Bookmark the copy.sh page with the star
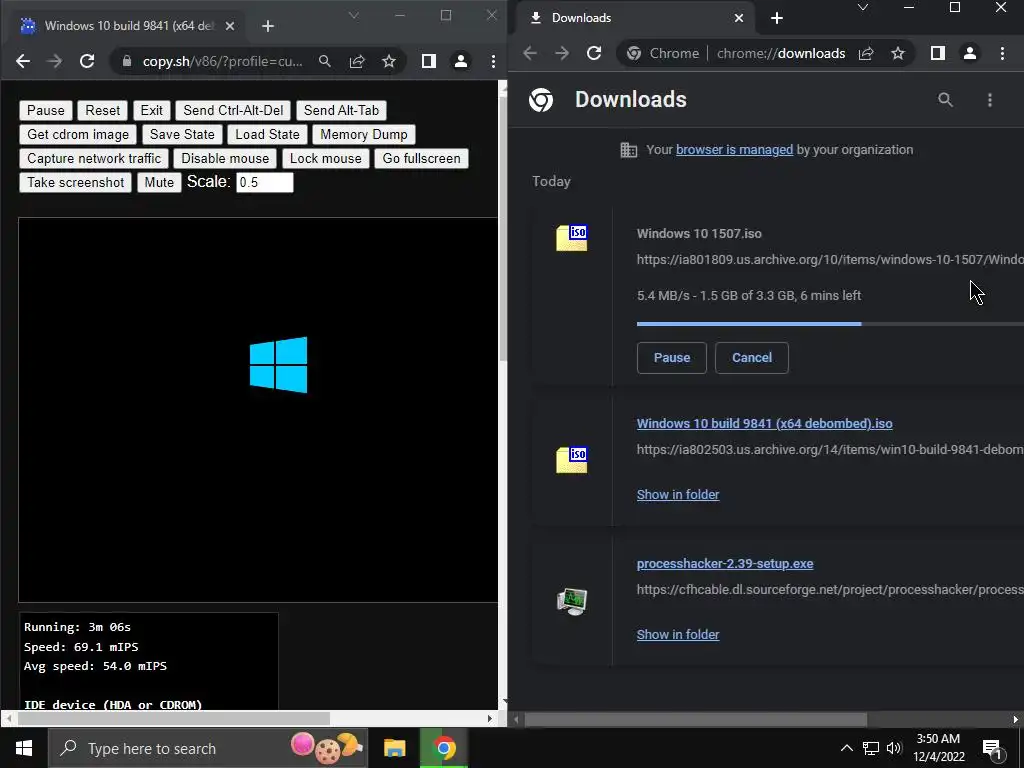Screen dimensions: 1024x768 (x=389, y=61)
